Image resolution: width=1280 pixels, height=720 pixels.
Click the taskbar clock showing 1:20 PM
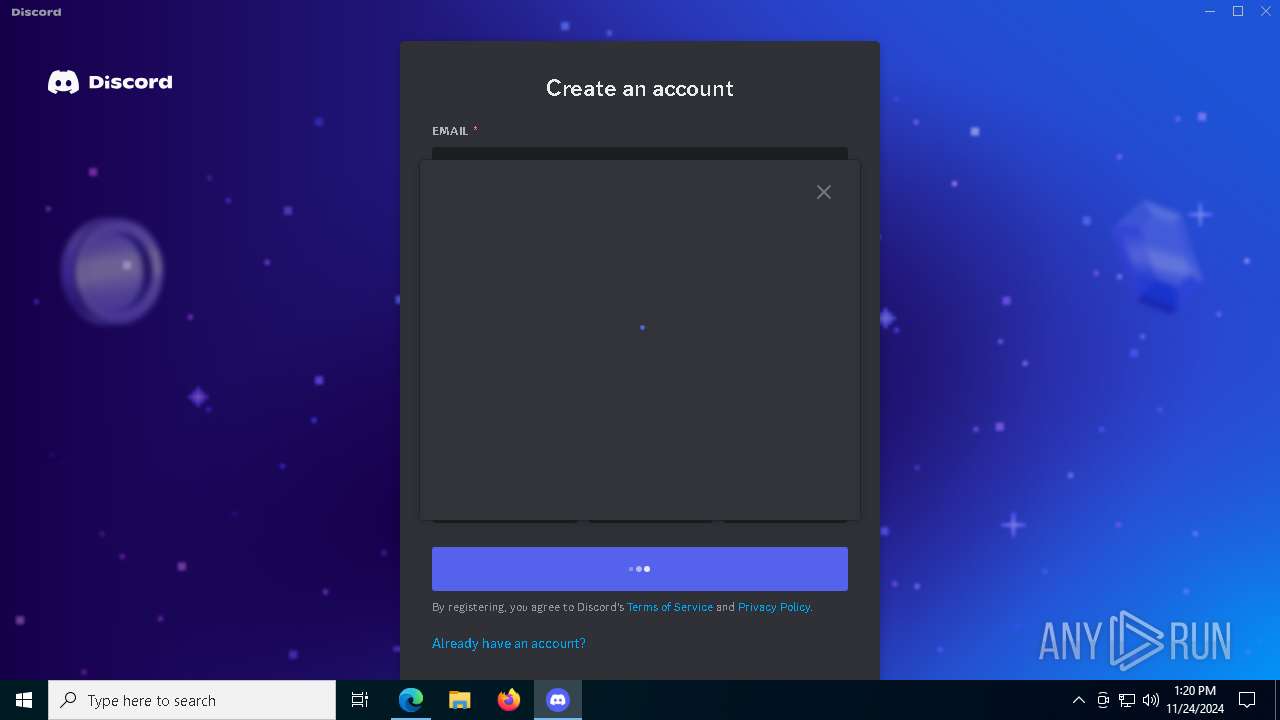(1195, 700)
